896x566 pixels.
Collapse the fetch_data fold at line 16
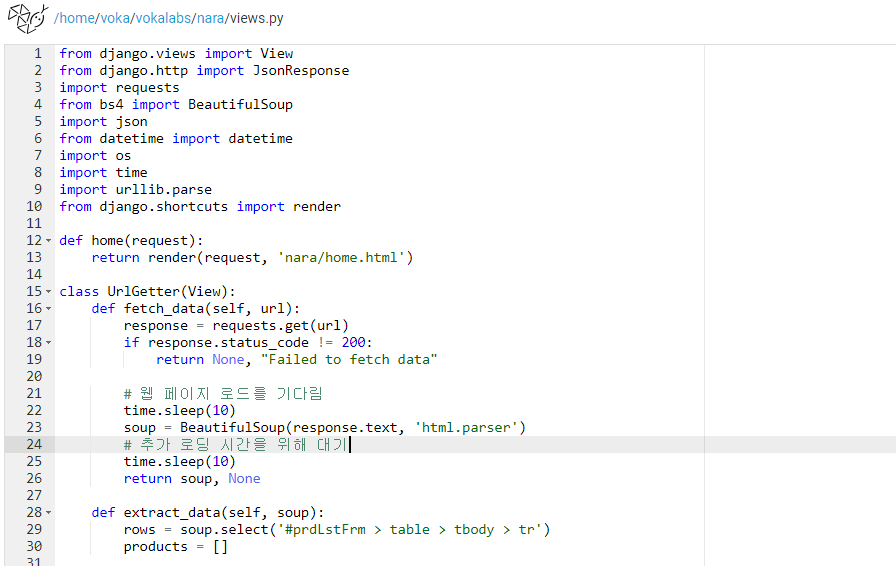pyautogui.click(x=49, y=309)
